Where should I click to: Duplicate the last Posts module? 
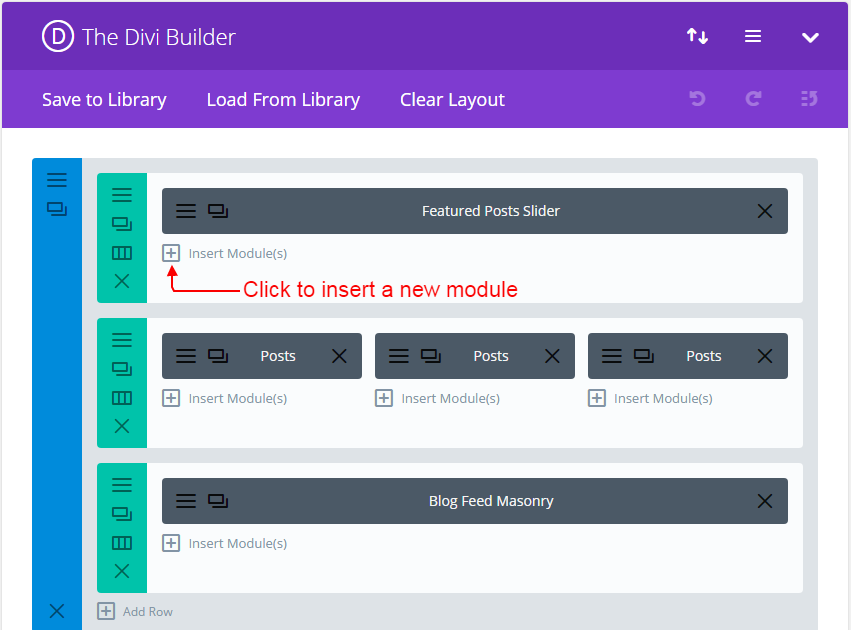pos(644,356)
